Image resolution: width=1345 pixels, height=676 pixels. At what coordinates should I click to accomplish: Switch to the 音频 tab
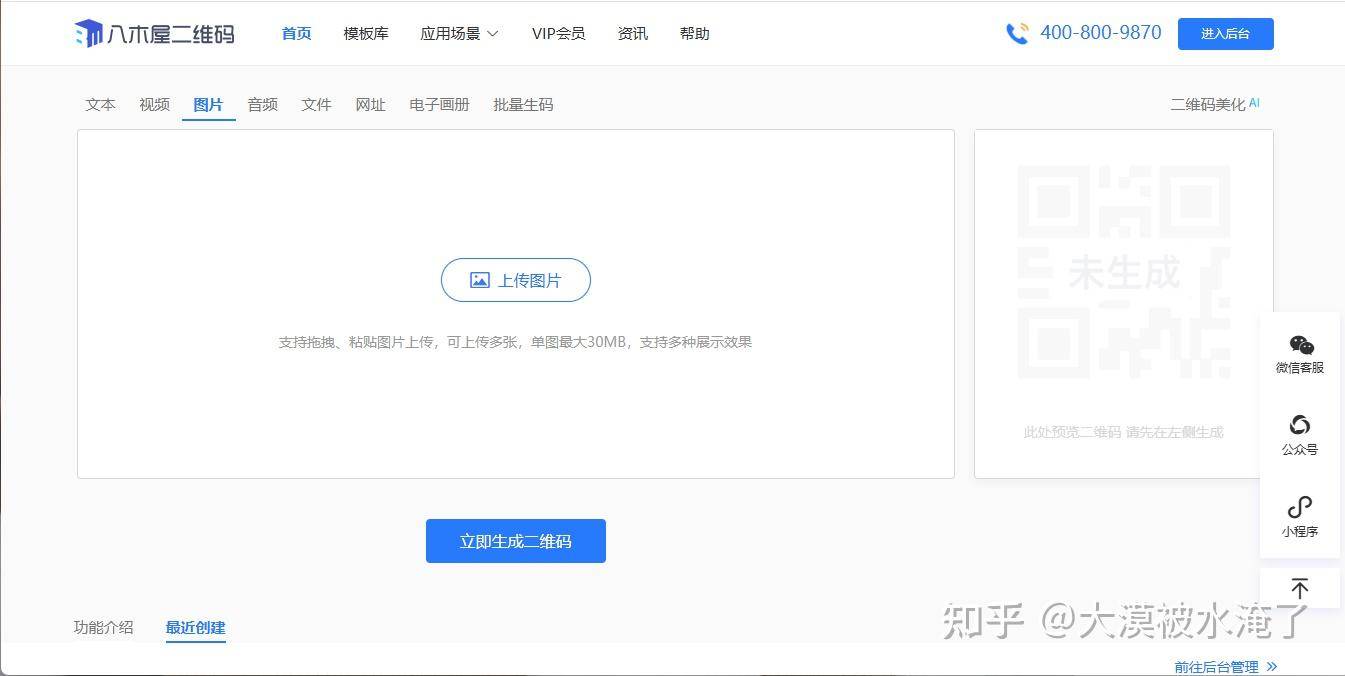tap(263, 104)
